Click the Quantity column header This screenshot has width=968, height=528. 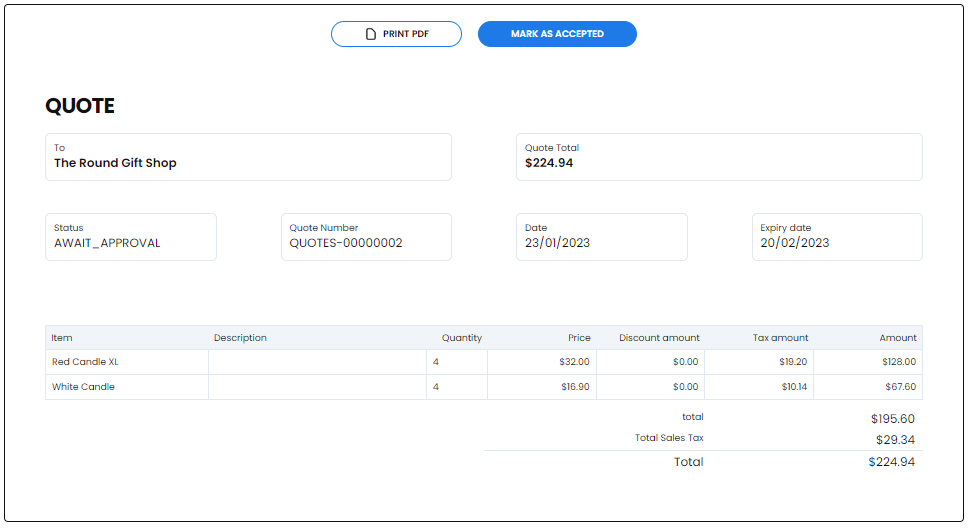(462, 338)
